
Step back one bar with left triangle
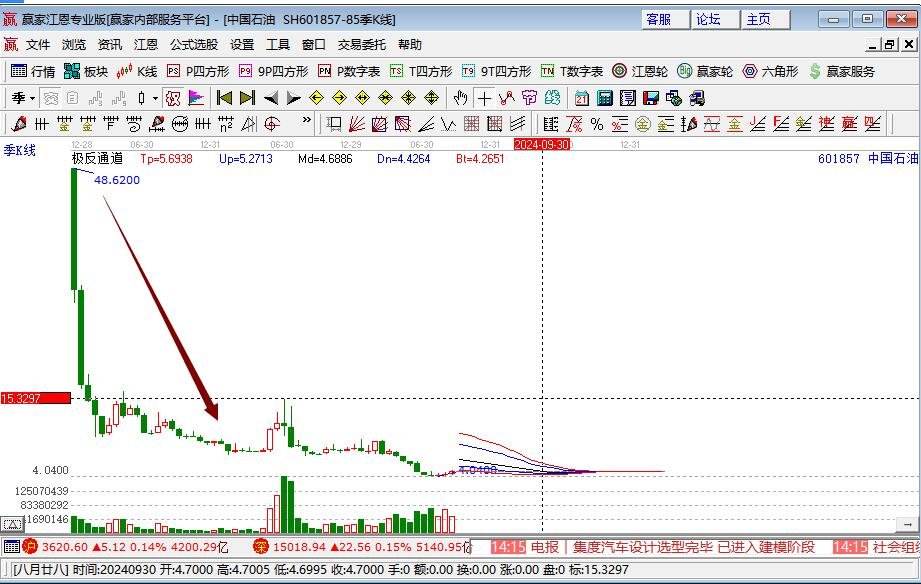click(270, 98)
